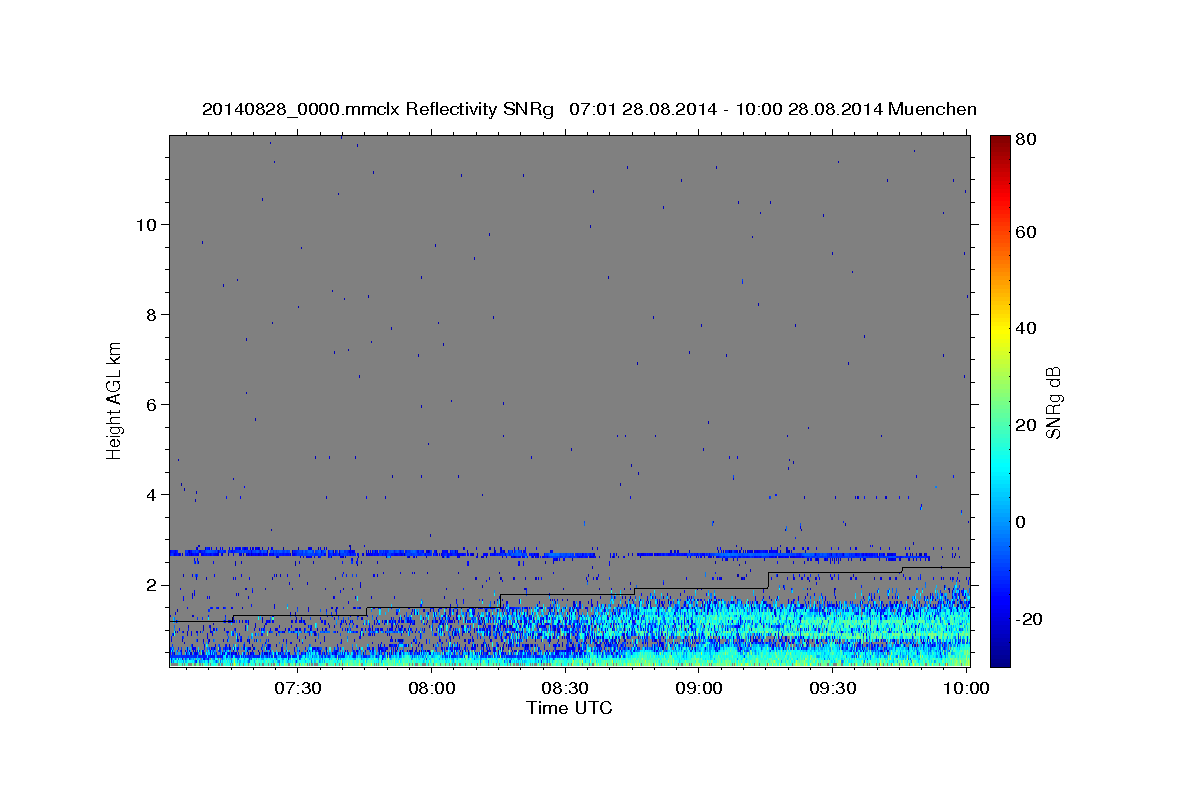Click the colorbar label '80'

click(1027, 140)
